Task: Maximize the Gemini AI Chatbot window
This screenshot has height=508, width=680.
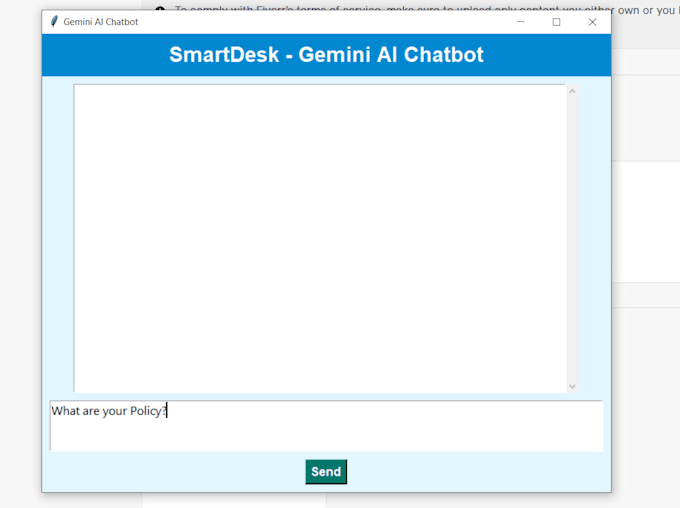Action: point(556,22)
